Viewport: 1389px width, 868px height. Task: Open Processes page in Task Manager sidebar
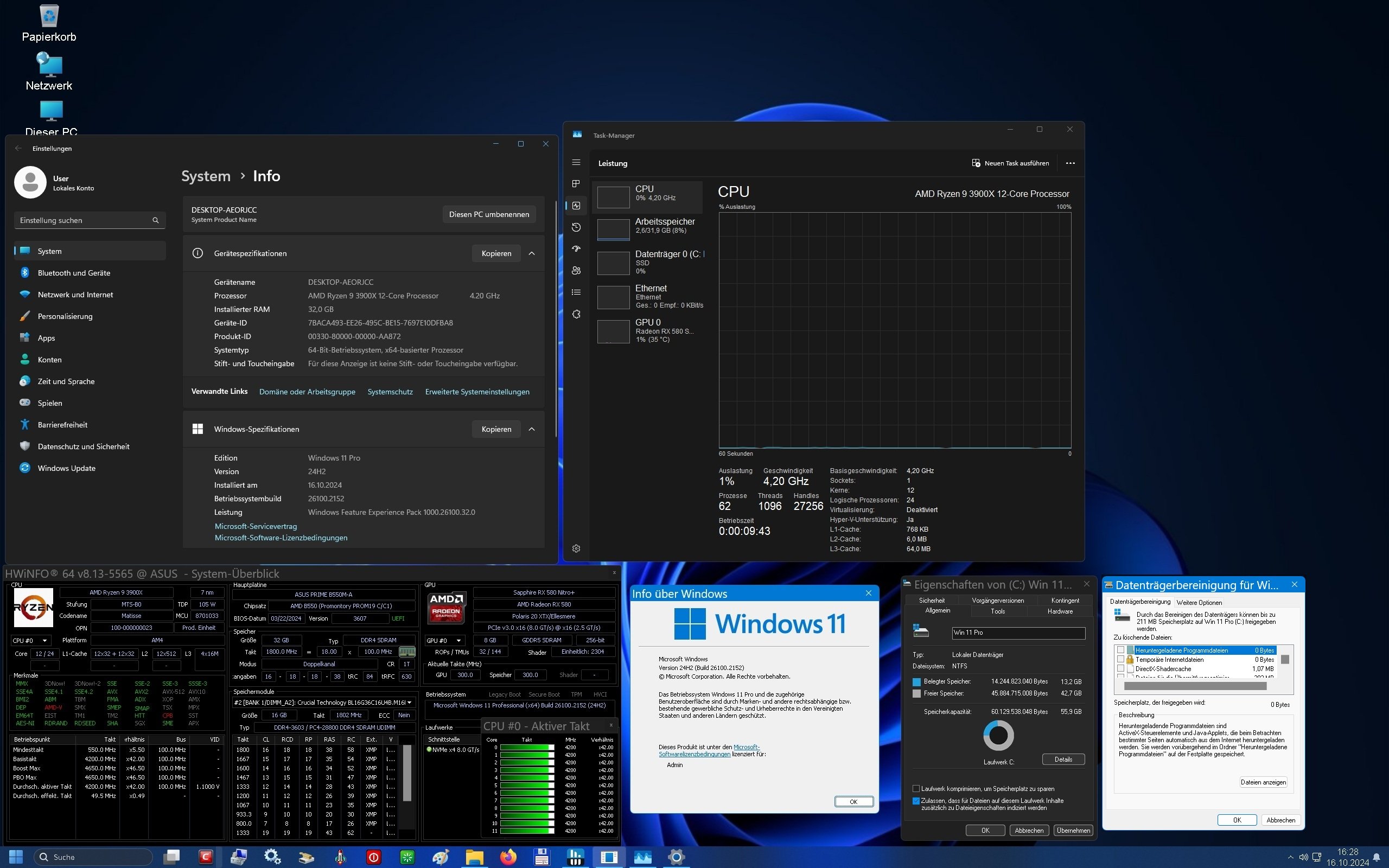pos(576,184)
